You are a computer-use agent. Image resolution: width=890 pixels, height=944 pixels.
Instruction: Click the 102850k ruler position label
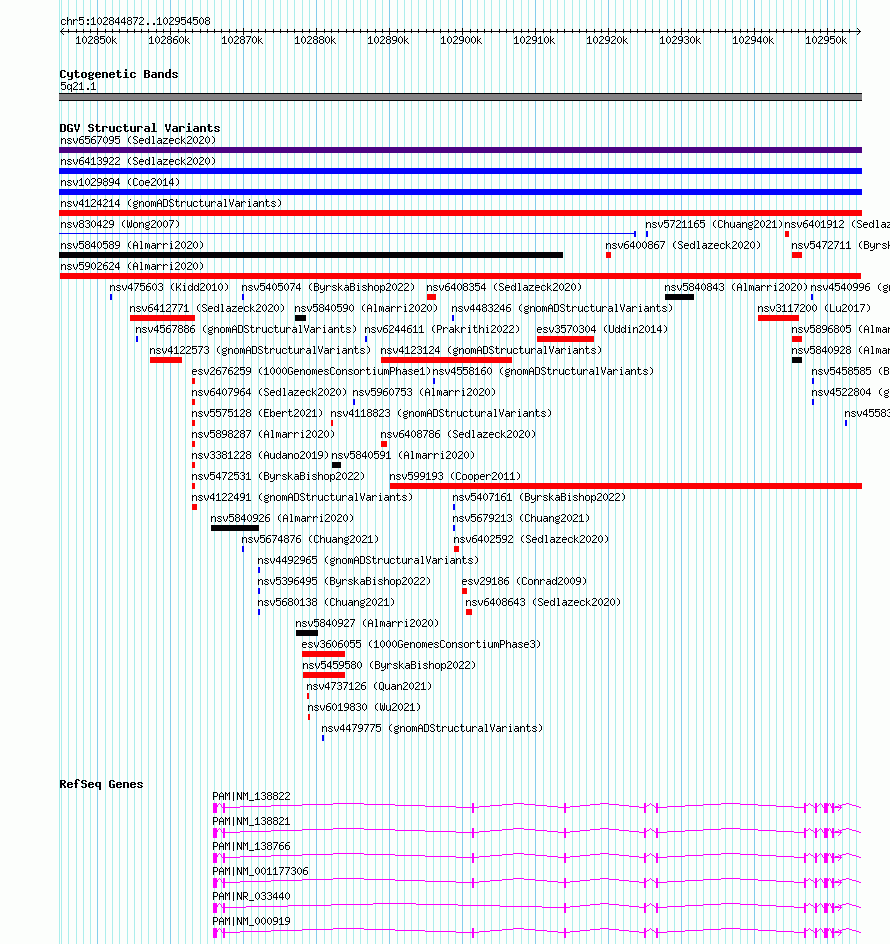click(96, 40)
